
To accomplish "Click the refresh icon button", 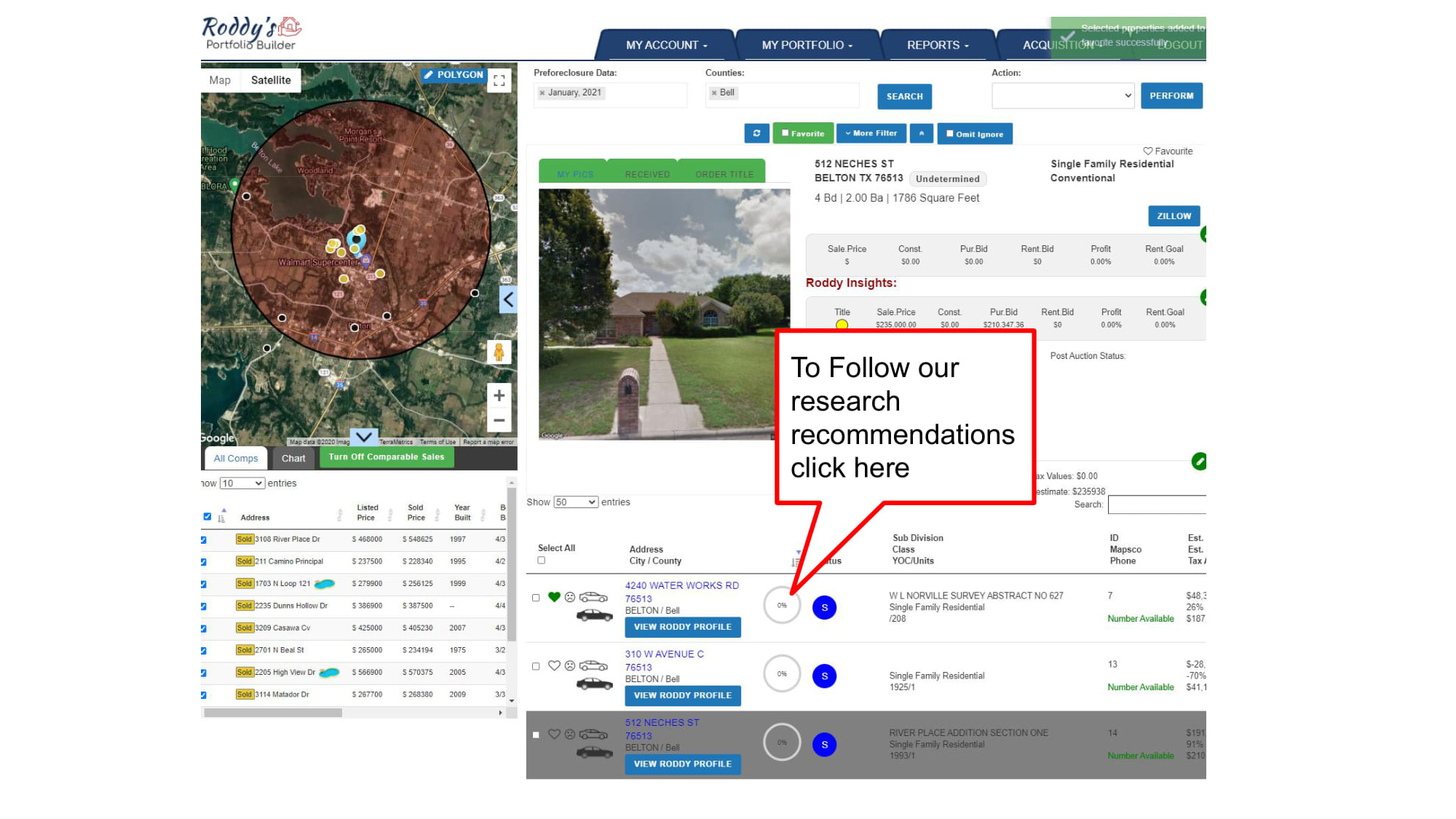I will [x=756, y=133].
